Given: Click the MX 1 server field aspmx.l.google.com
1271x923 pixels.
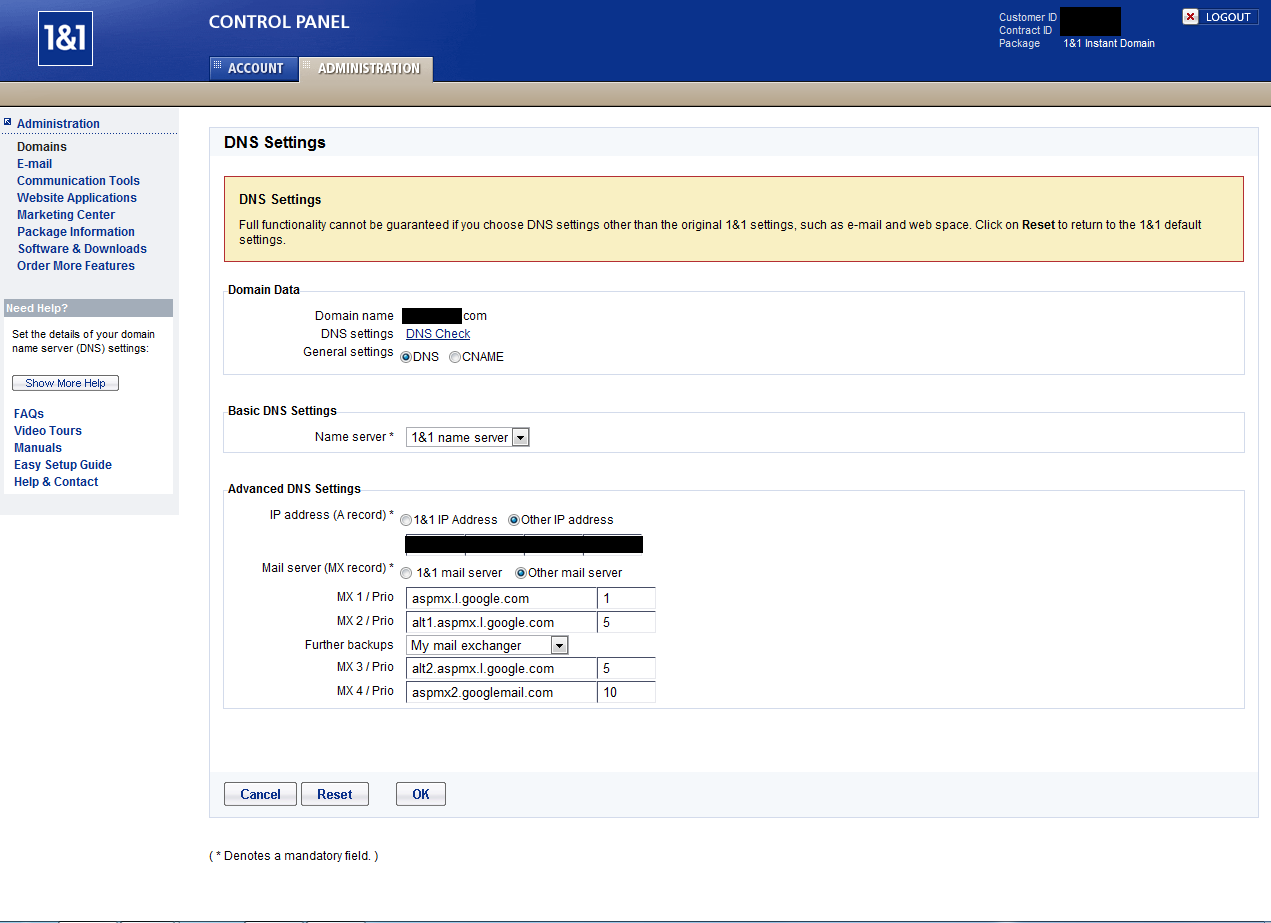Looking at the screenshot, I should coord(501,598).
